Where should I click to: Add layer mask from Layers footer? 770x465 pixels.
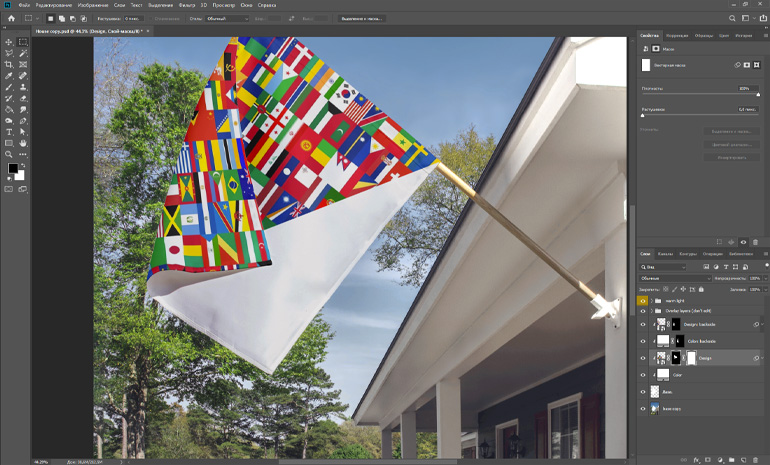[708, 460]
